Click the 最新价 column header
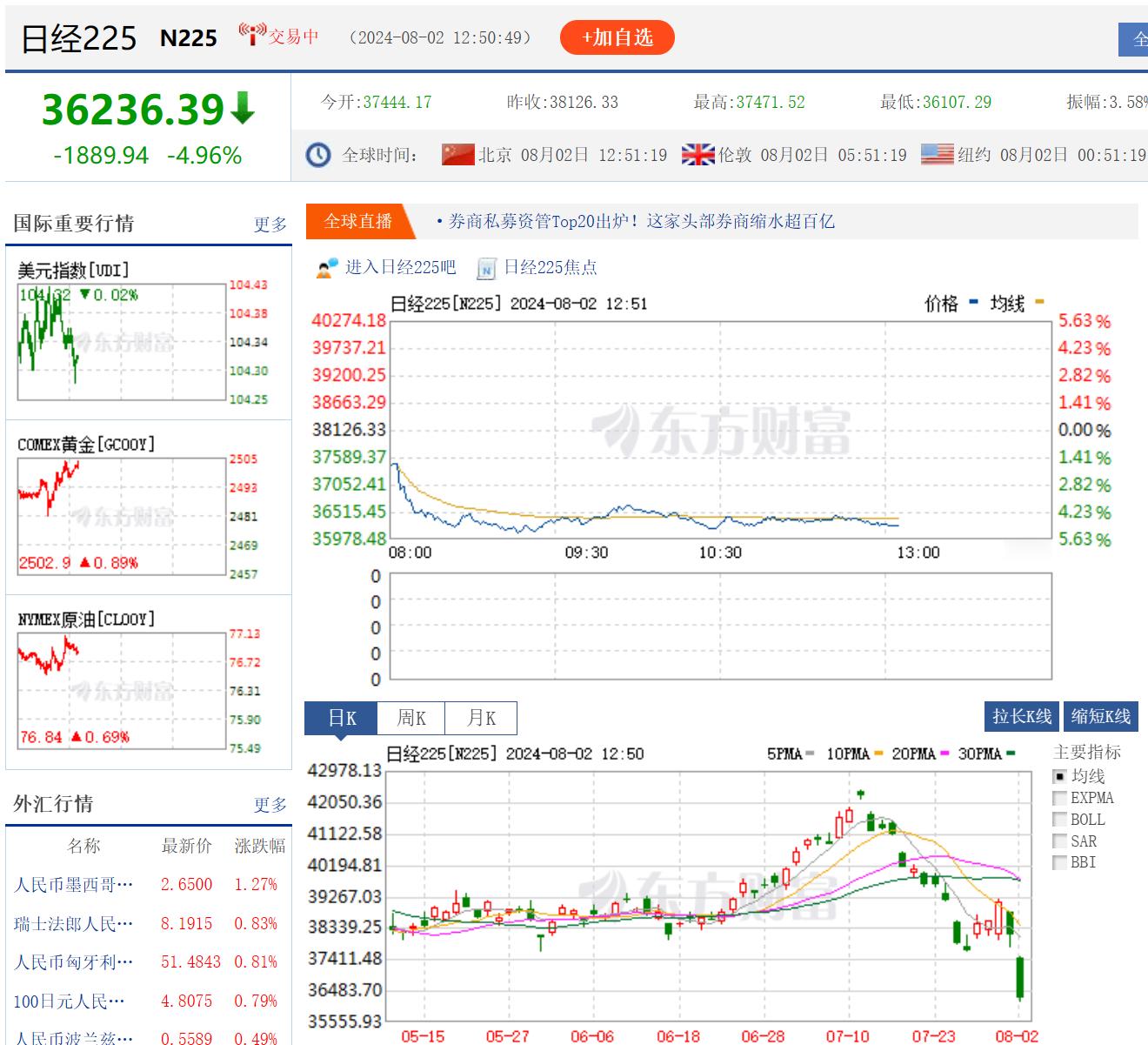 coord(186,846)
